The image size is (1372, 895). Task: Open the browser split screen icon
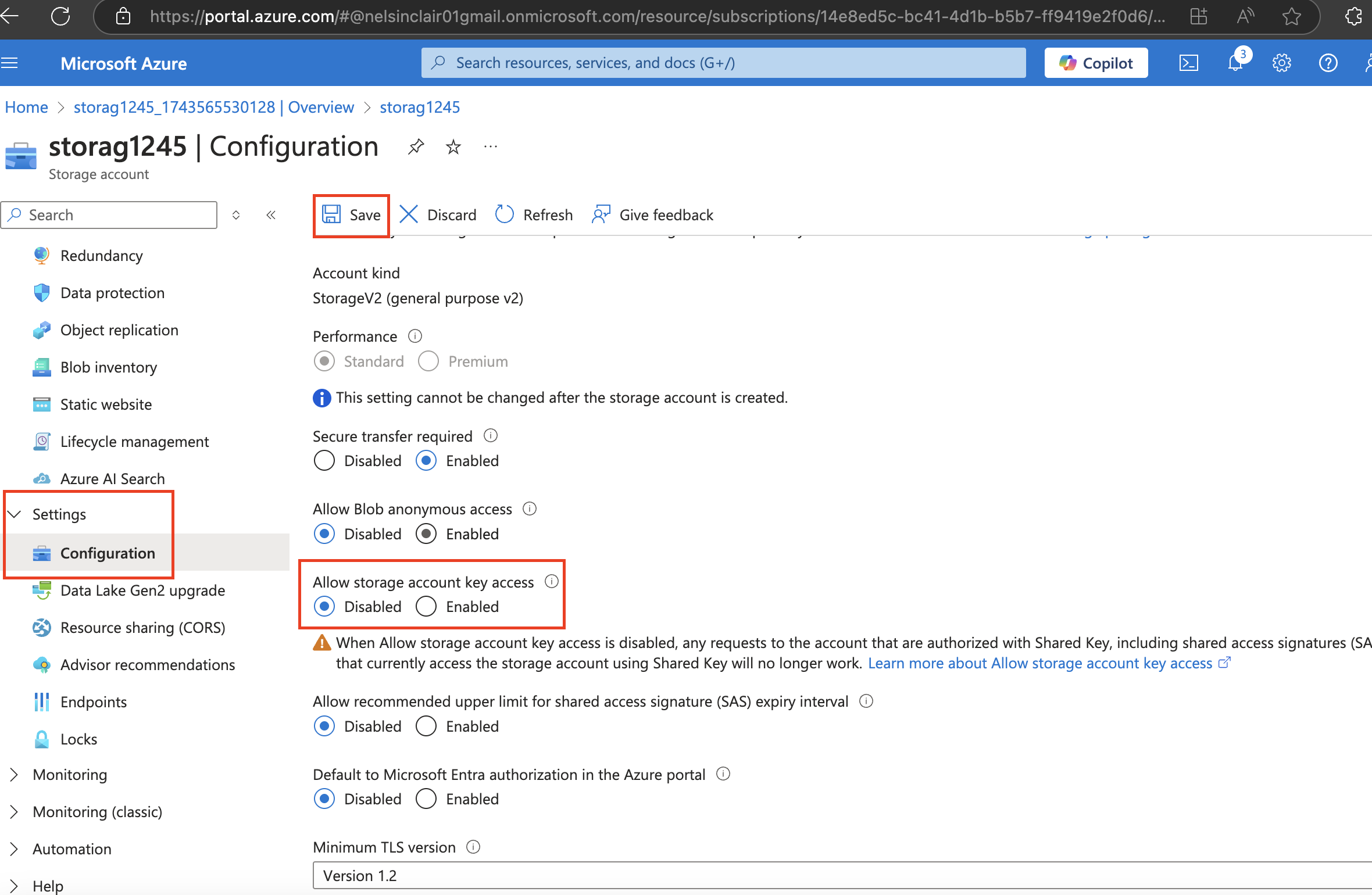(x=1199, y=16)
